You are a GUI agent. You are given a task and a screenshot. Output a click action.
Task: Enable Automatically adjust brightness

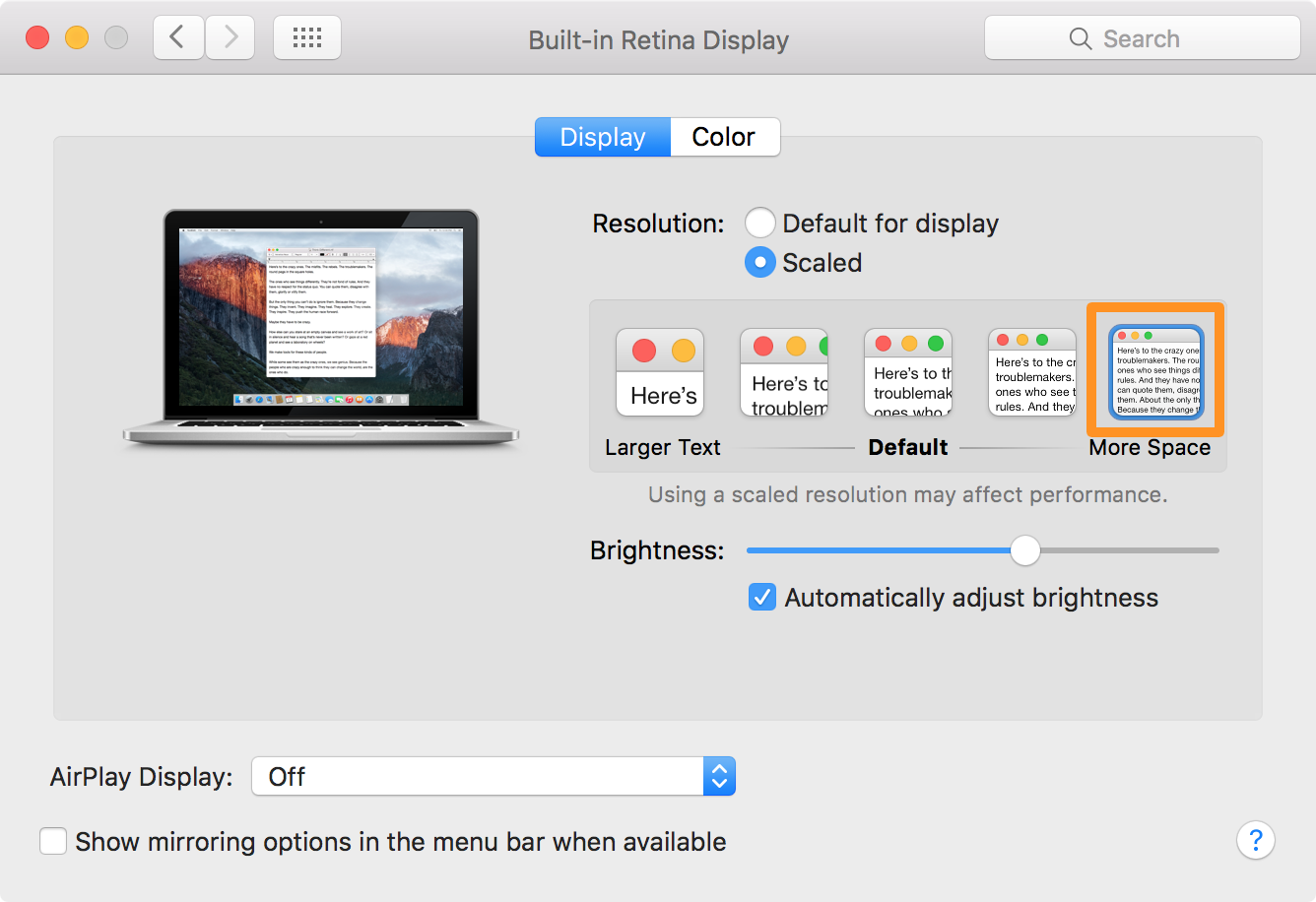[x=761, y=597]
